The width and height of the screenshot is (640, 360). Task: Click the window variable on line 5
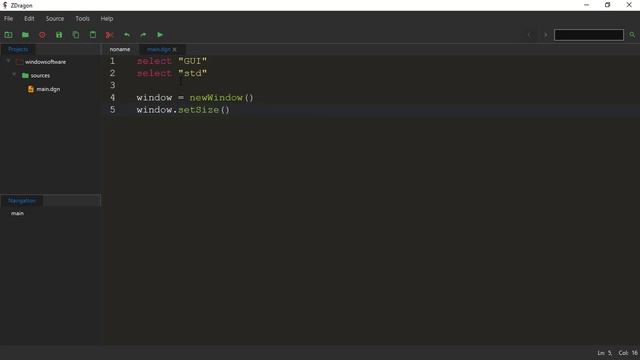click(154, 110)
